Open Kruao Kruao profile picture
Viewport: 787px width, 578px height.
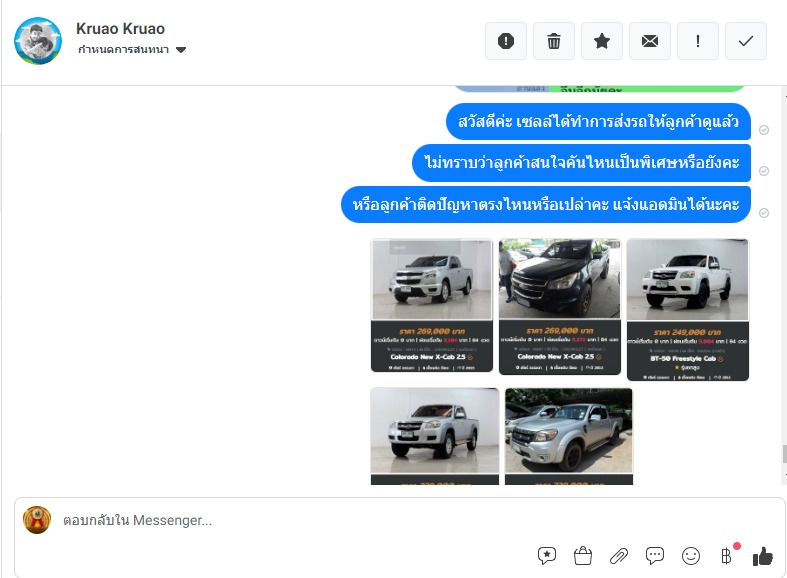(38, 41)
